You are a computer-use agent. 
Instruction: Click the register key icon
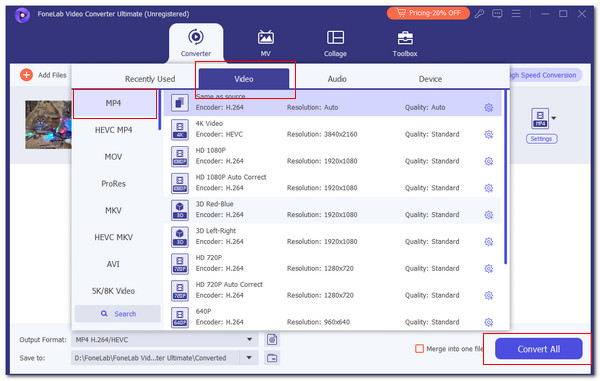(x=479, y=14)
